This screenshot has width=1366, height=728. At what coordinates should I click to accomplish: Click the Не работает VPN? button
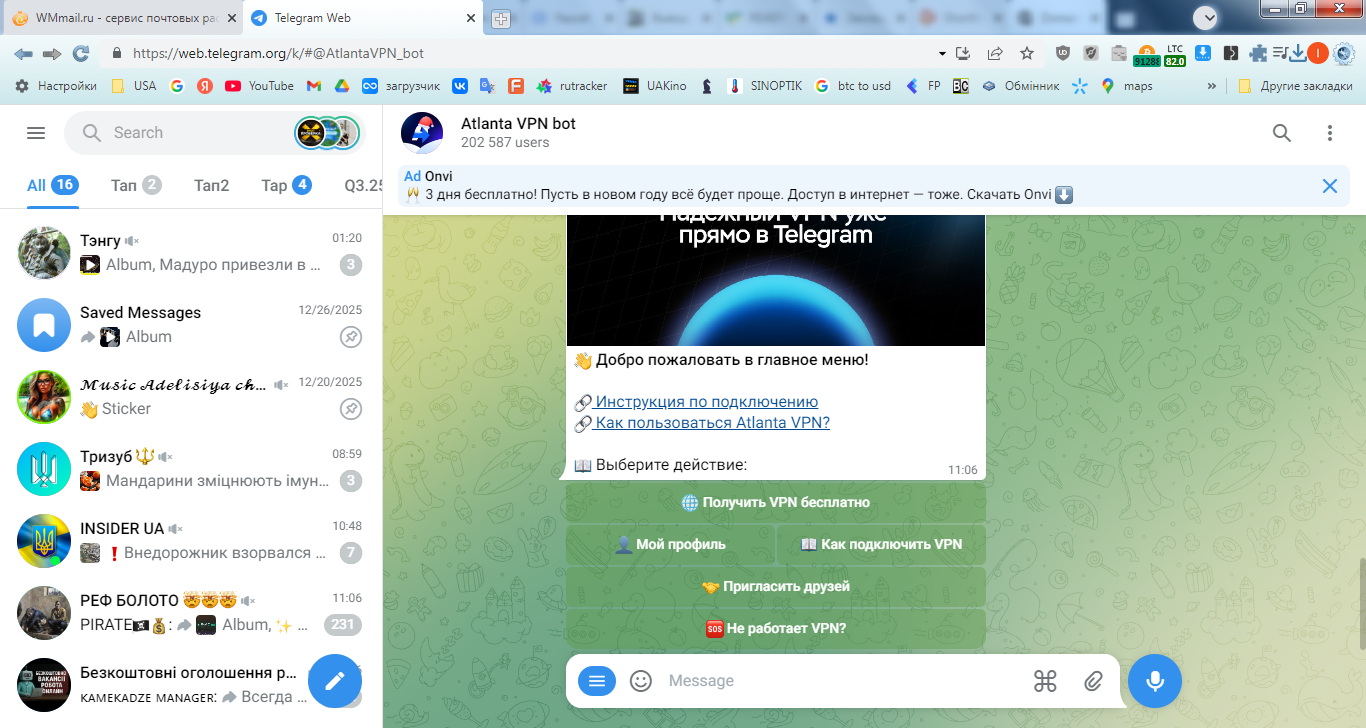click(776, 629)
